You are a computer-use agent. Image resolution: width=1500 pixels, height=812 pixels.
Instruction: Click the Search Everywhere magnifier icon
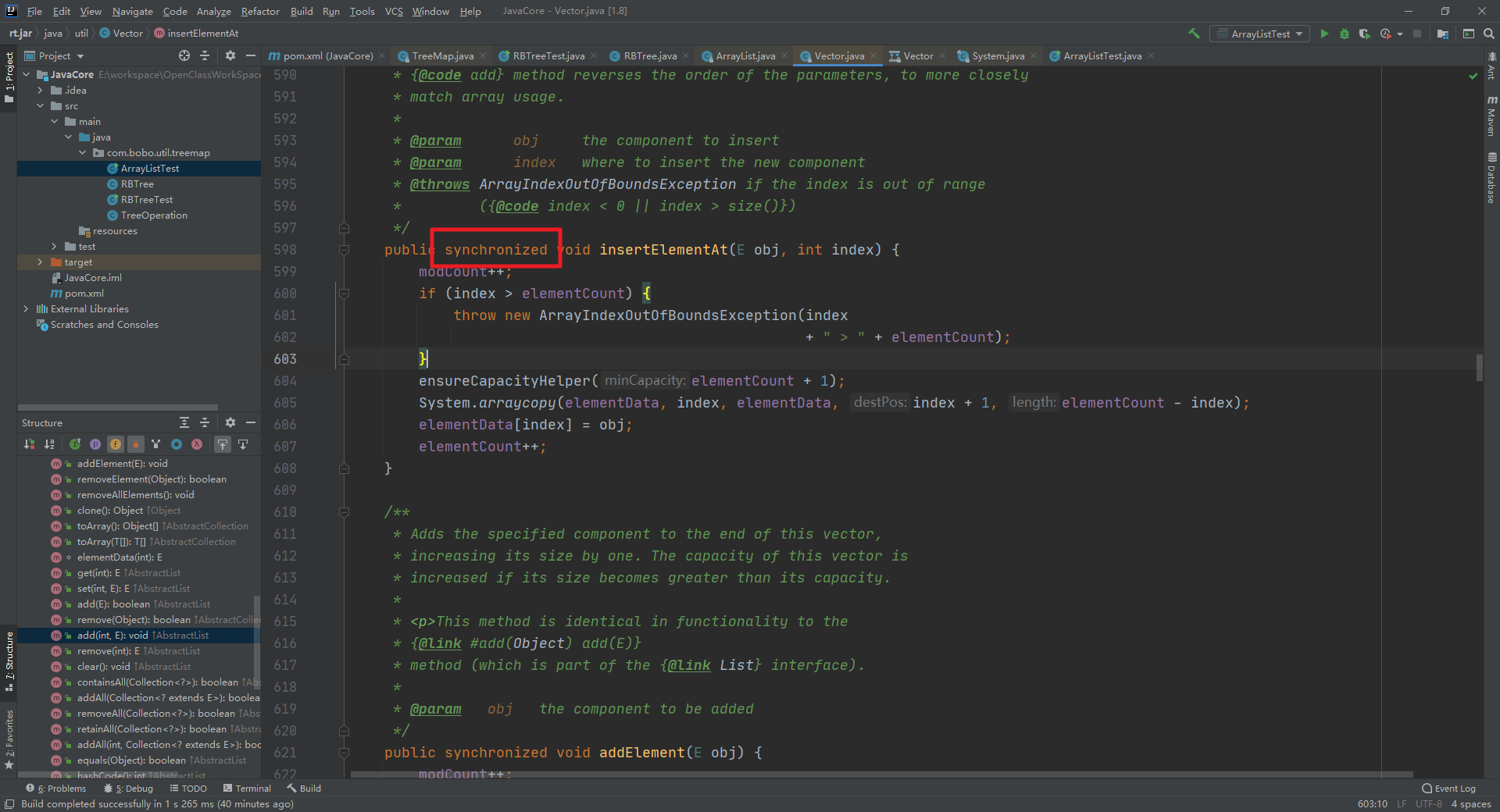(x=1488, y=34)
